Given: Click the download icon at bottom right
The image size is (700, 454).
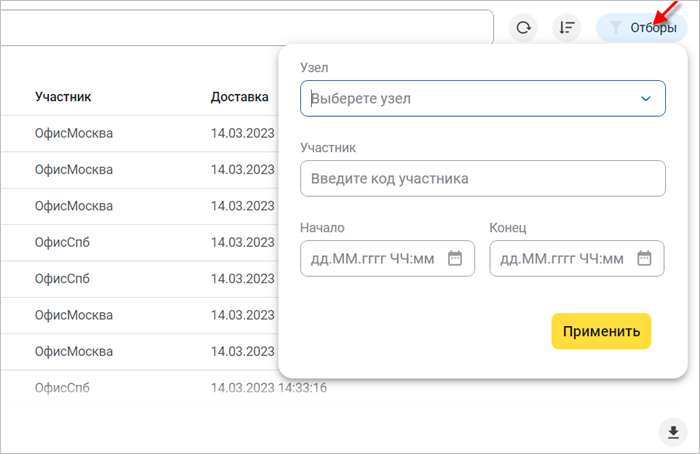Looking at the screenshot, I should [x=673, y=431].
